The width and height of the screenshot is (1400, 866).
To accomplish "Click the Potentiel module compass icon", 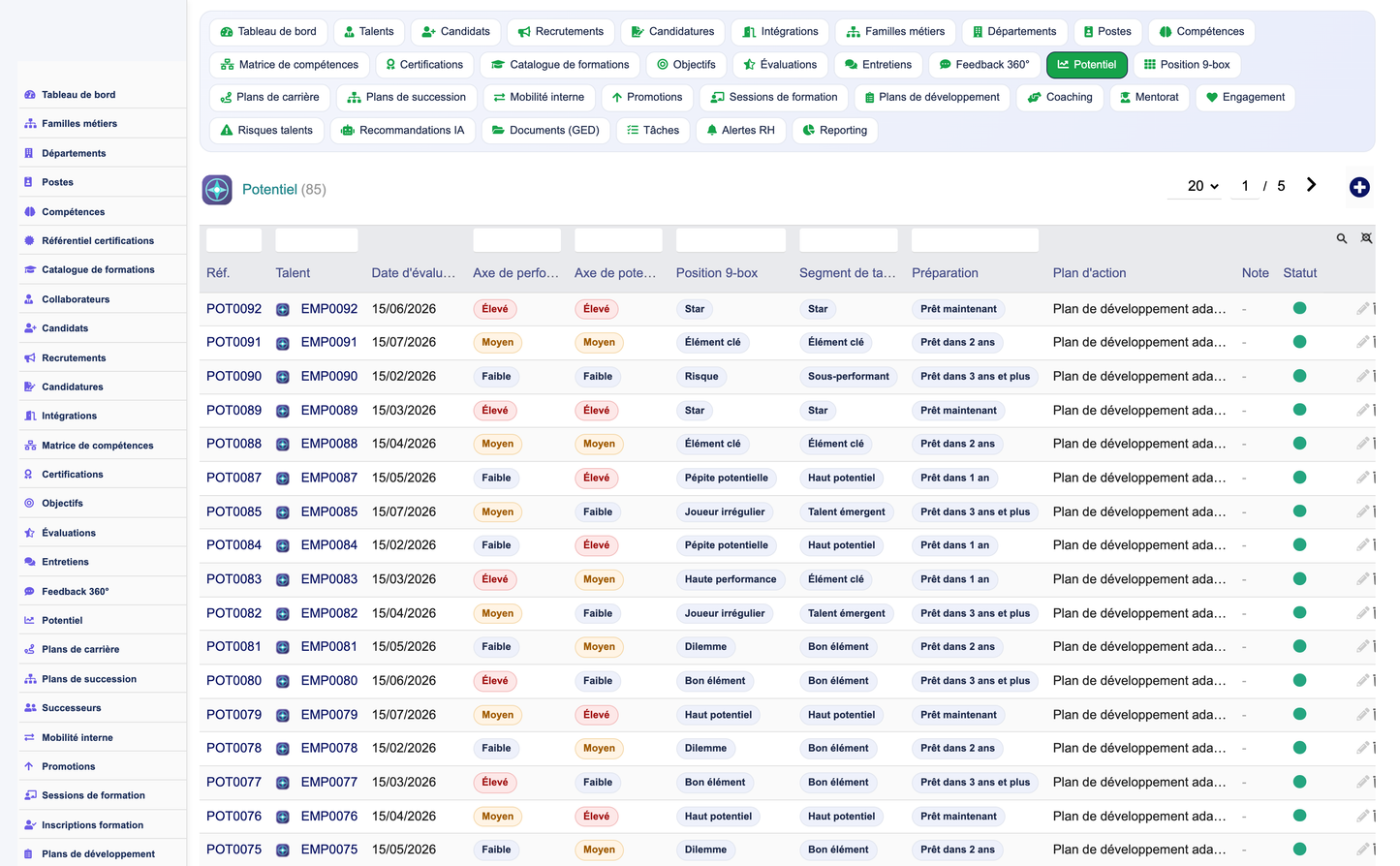I will [217, 190].
